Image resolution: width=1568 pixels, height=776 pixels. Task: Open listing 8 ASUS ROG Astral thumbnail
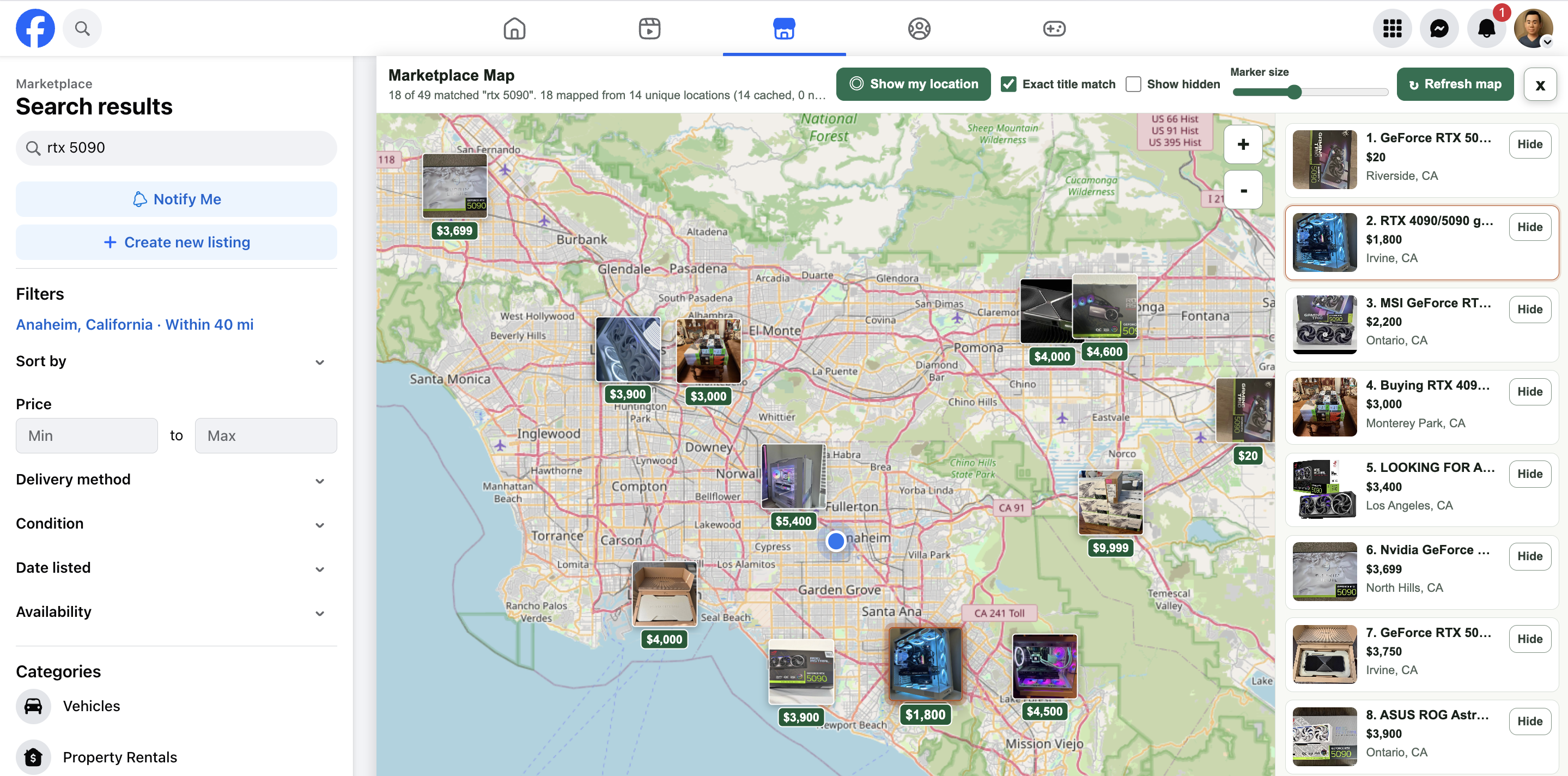[1324, 736]
